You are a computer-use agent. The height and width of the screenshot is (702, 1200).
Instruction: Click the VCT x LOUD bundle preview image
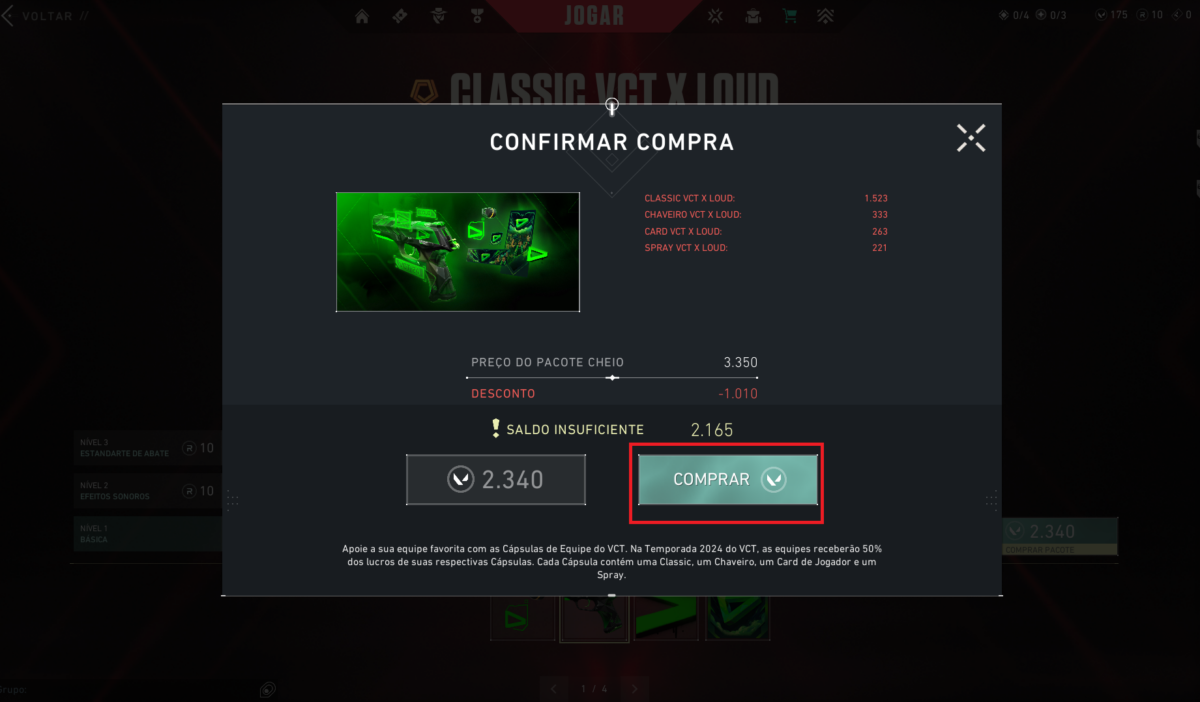click(x=458, y=252)
